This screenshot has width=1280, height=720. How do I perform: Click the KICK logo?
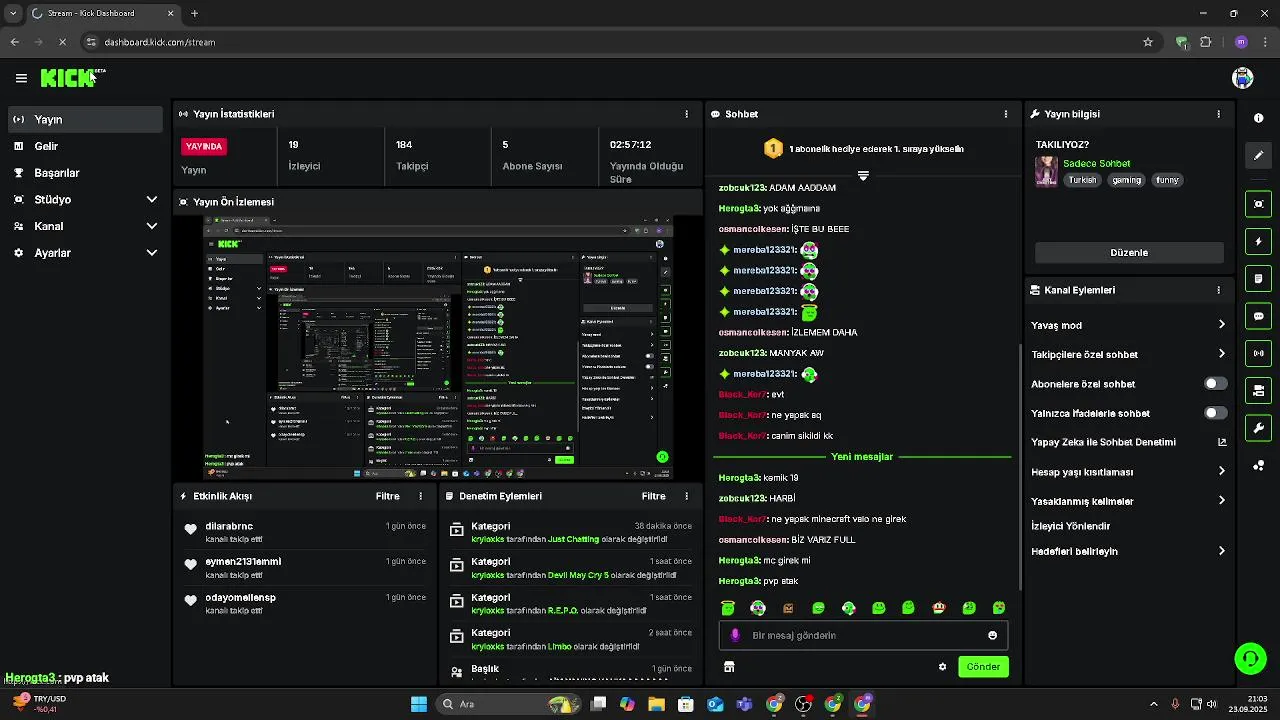[x=68, y=78]
